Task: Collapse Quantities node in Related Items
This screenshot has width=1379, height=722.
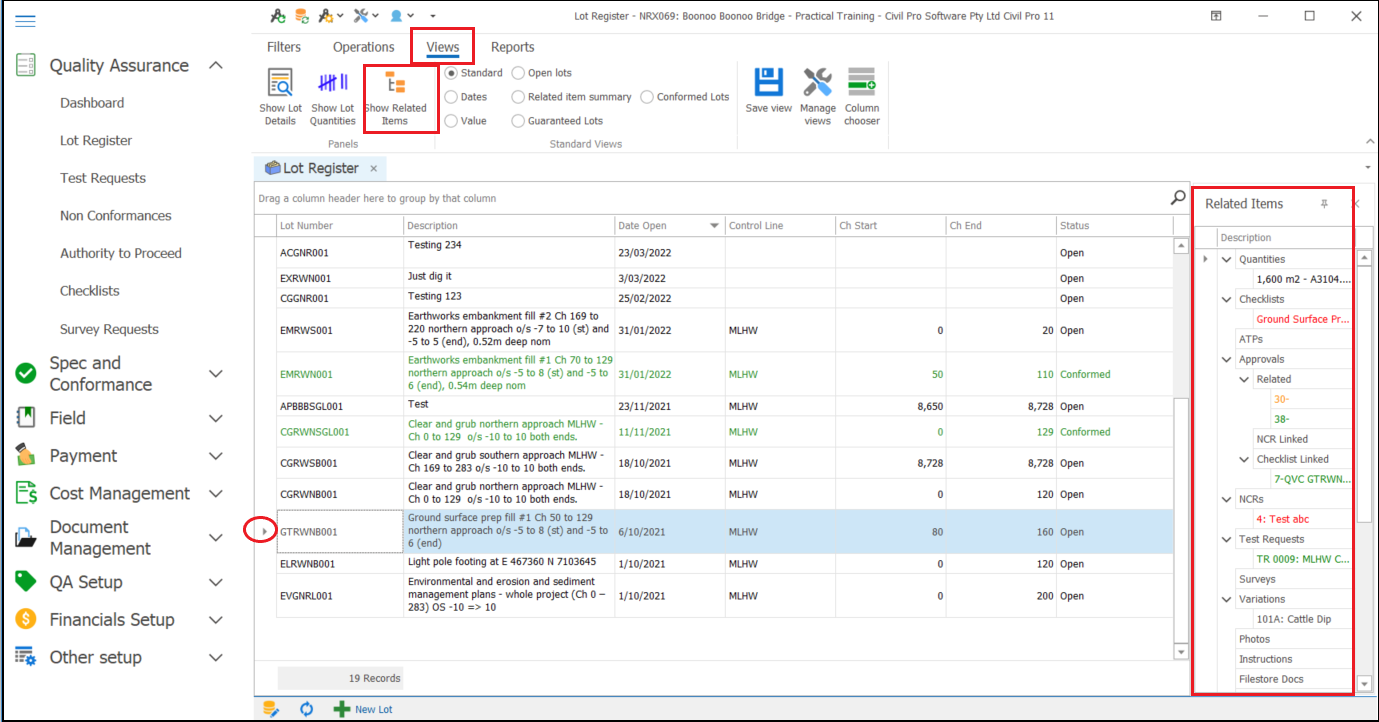Action: click(1227, 259)
